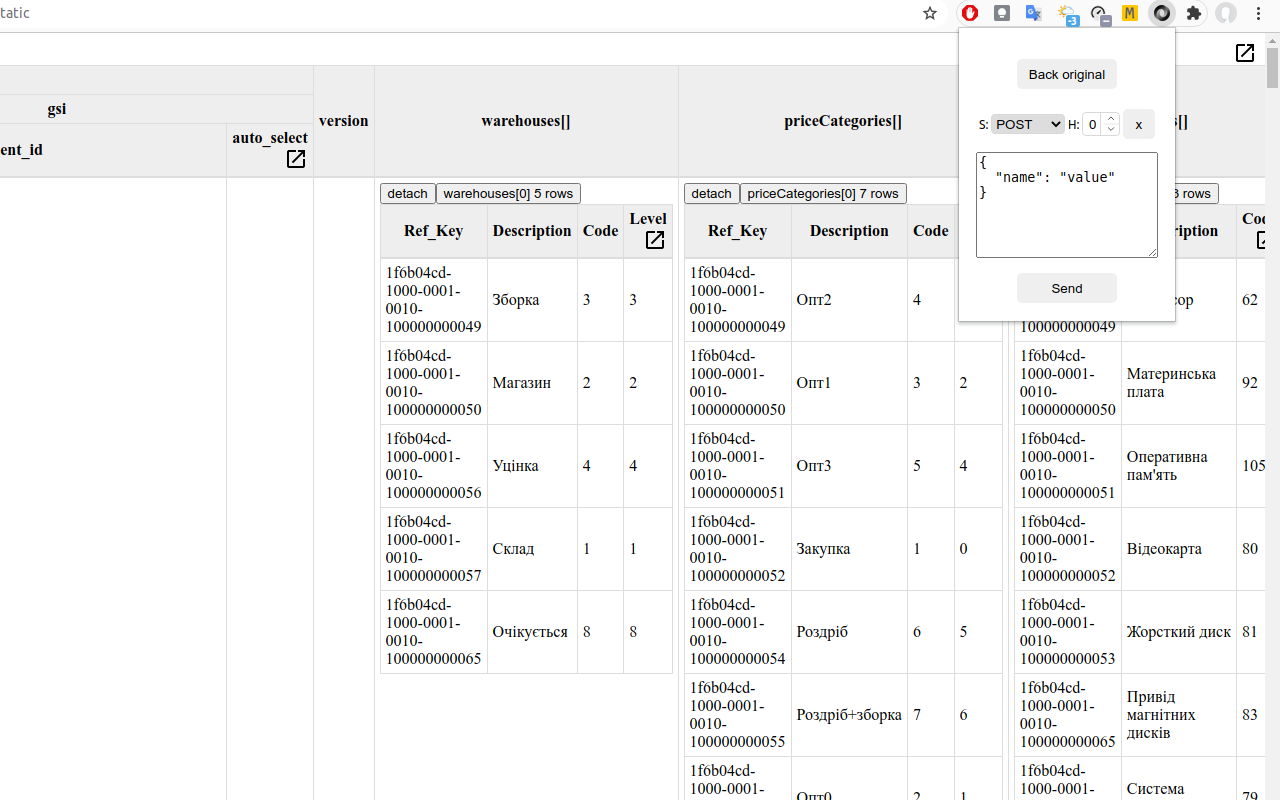Image resolution: width=1280 pixels, height=800 pixels.
Task: Click the warehouses Description header
Action: [532, 231]
